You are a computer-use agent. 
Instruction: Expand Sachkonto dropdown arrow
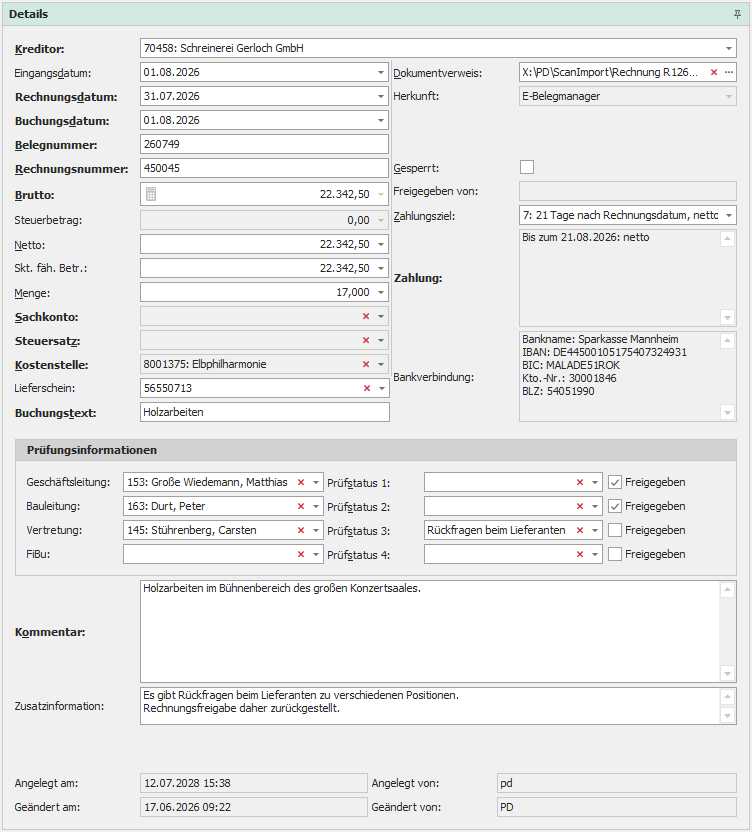381,316
